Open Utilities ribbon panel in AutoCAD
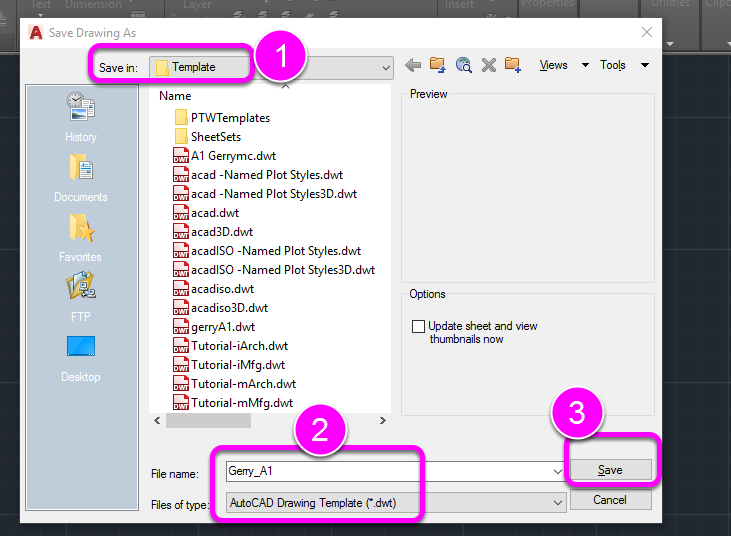 coord(670,4)
